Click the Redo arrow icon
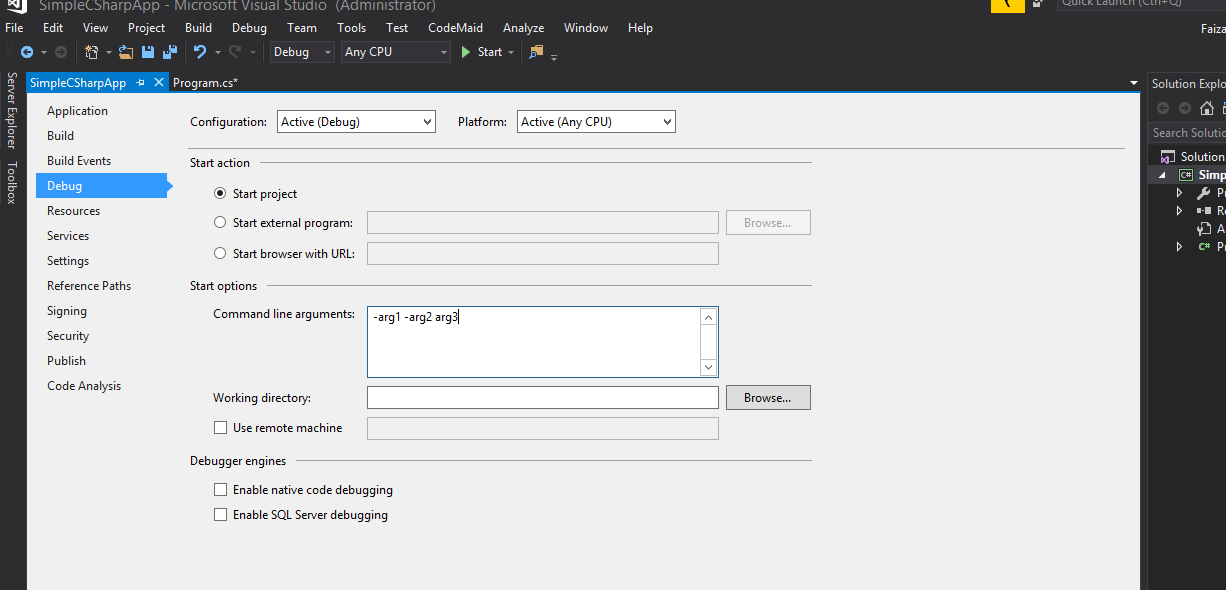Image resolution: width=1226 pixels, height=590 pixels. tap(235, 52)
